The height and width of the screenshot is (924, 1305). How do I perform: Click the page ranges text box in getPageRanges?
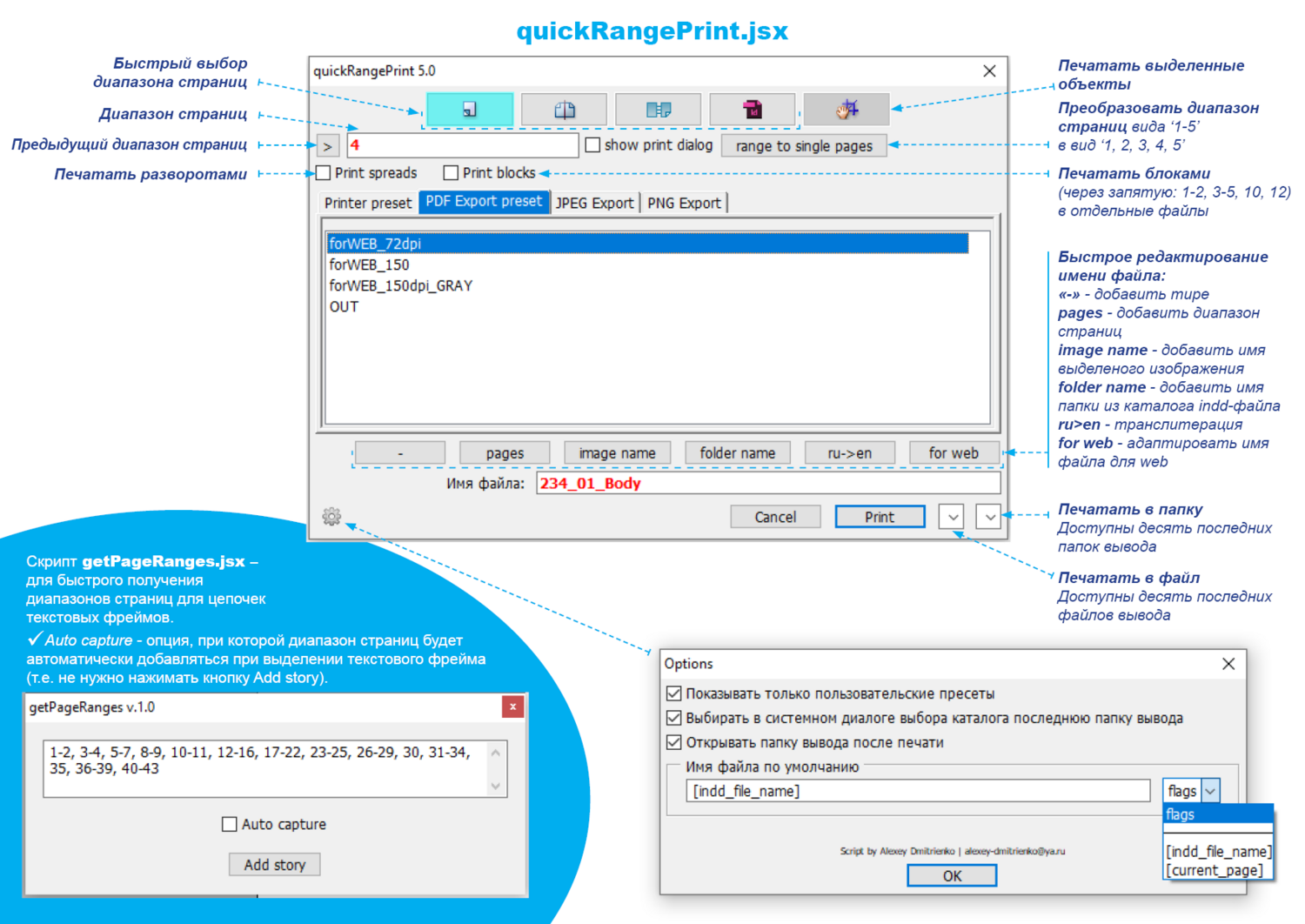click(x=266, y=769)
